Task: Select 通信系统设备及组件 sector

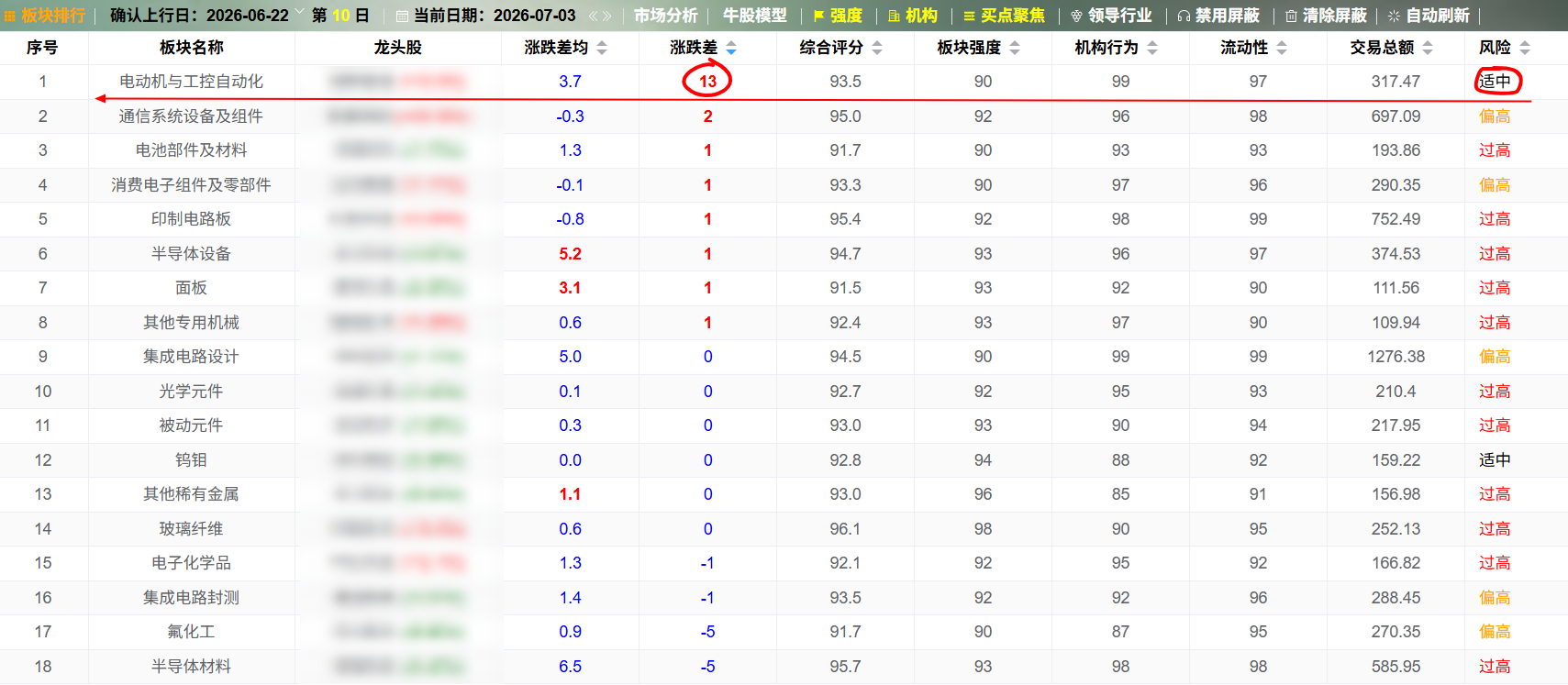Action: [x=191, y=116]
